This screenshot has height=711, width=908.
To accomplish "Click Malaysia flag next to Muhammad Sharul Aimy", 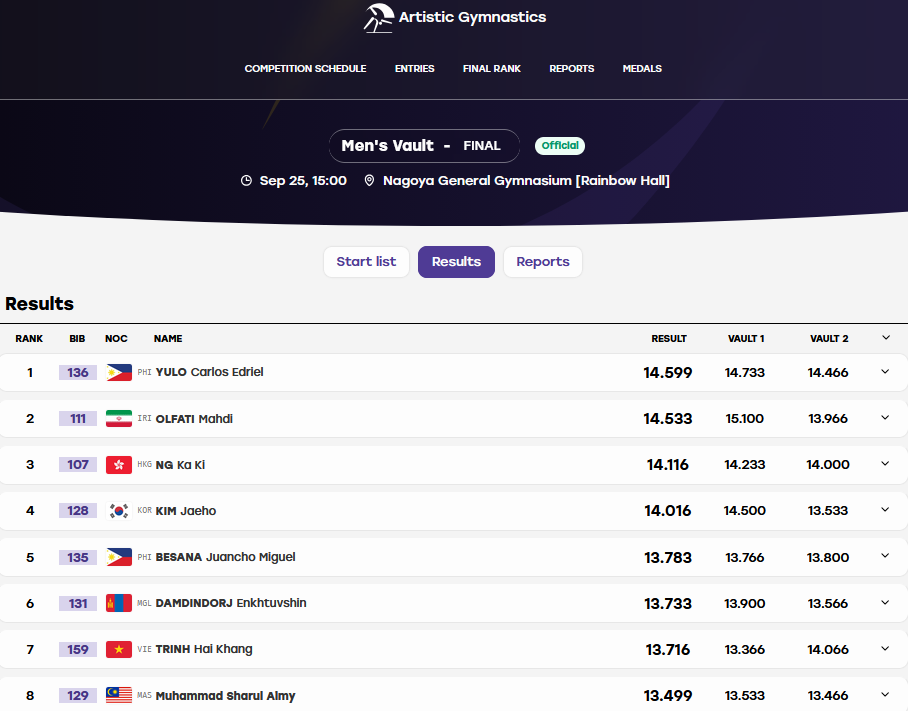I will [x=119, y=695].
